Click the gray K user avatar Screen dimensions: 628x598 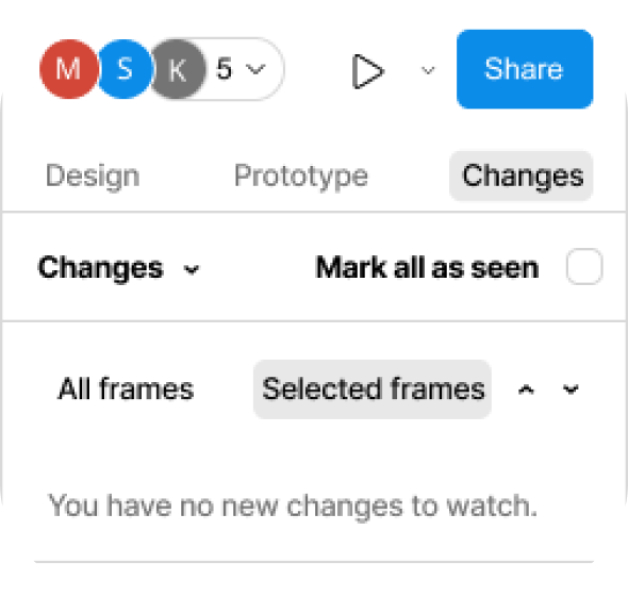tap(176, 69)
